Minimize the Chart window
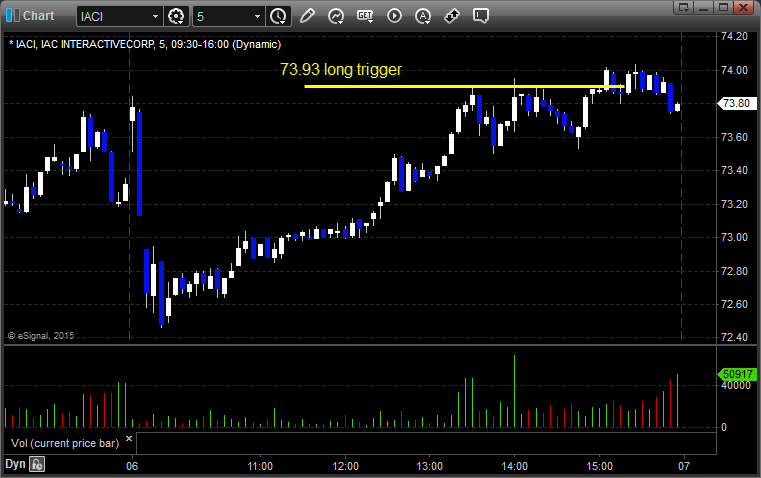Image resolution: width=761 pixels, height=478 pixels. click(703, 7)
